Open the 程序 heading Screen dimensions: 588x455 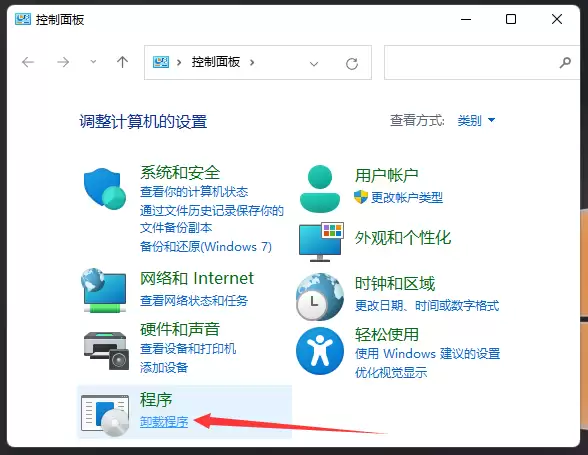tap(156, 399)
